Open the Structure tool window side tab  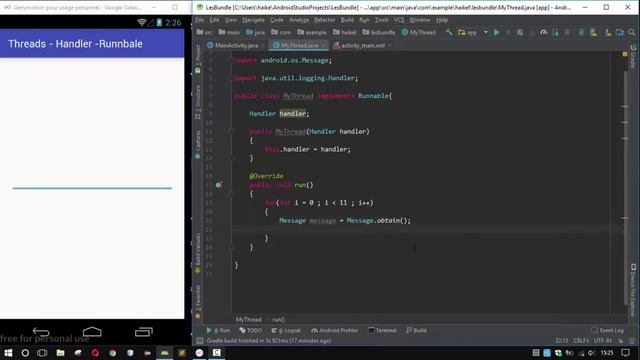[198, 102]
